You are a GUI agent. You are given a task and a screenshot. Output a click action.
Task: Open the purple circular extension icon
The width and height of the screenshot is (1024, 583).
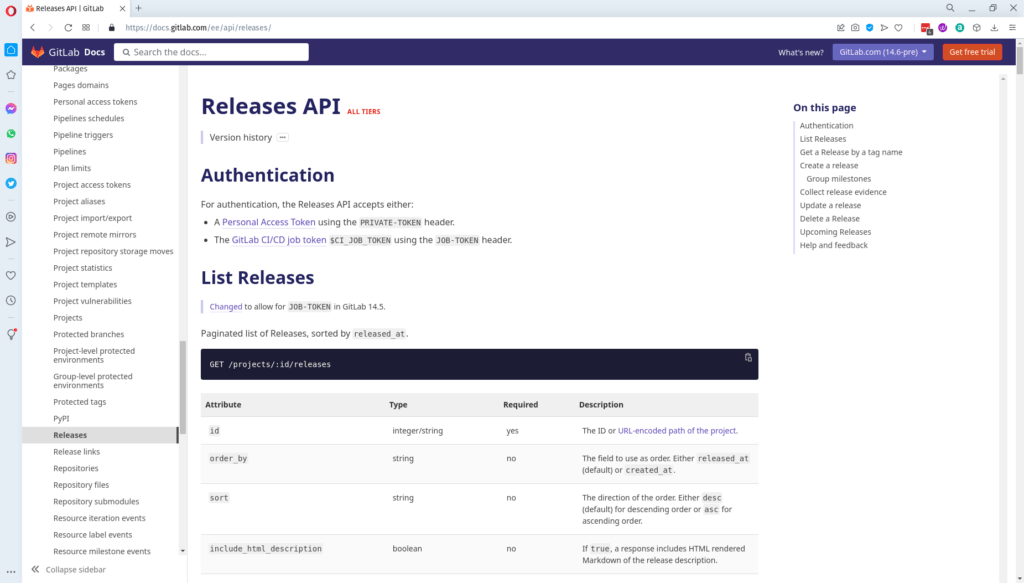pos(942,27)
